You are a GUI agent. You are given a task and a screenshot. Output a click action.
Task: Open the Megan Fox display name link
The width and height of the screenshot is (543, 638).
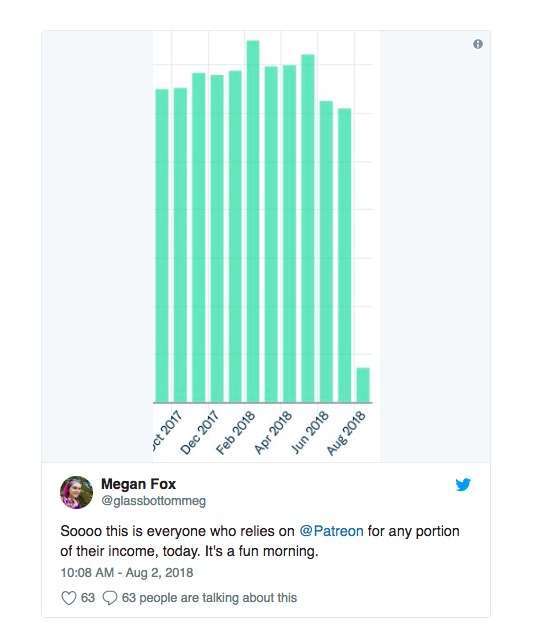(x=138, y=484)
